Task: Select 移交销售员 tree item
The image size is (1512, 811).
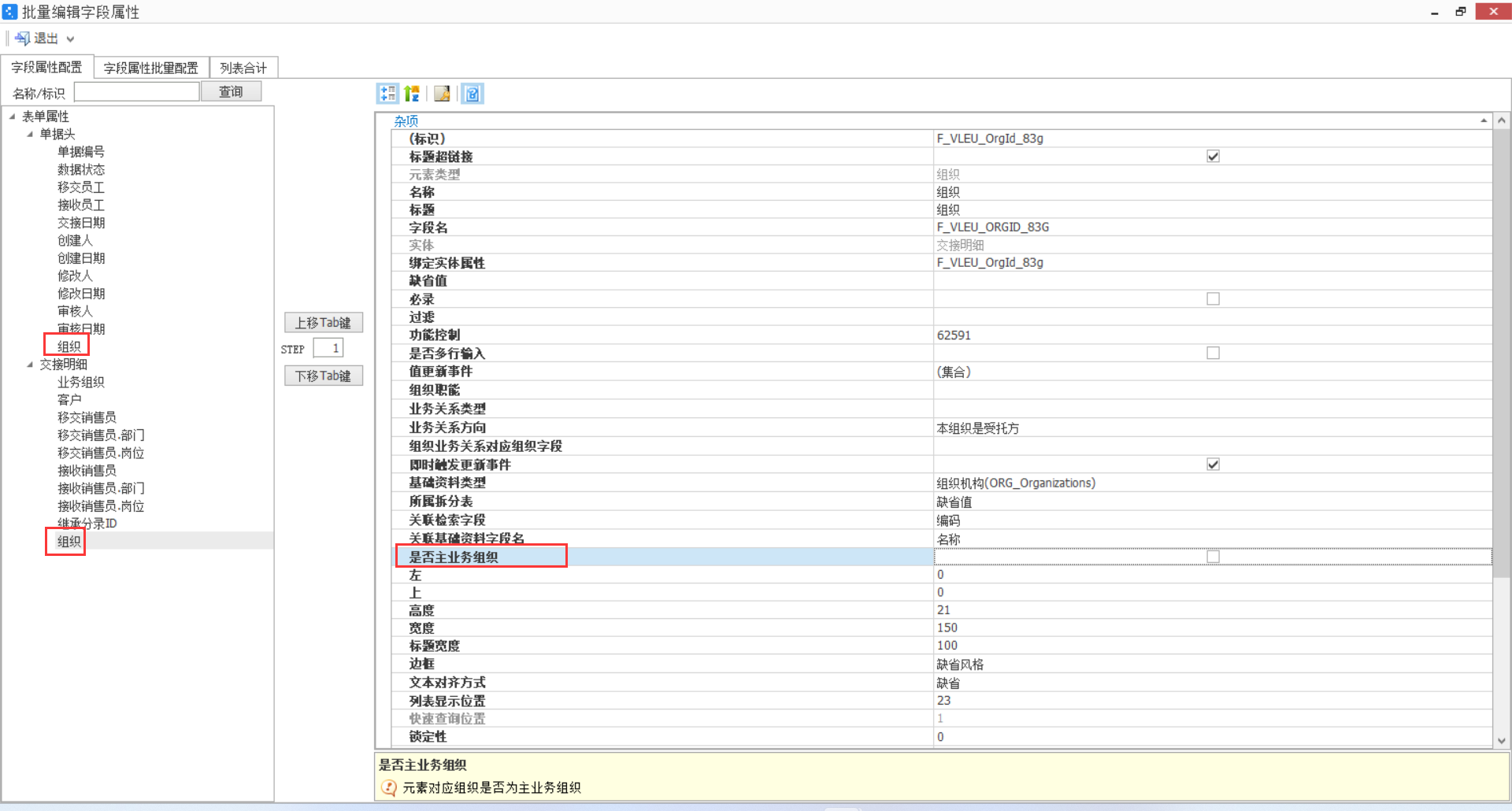Action: [x=87, y=417]
